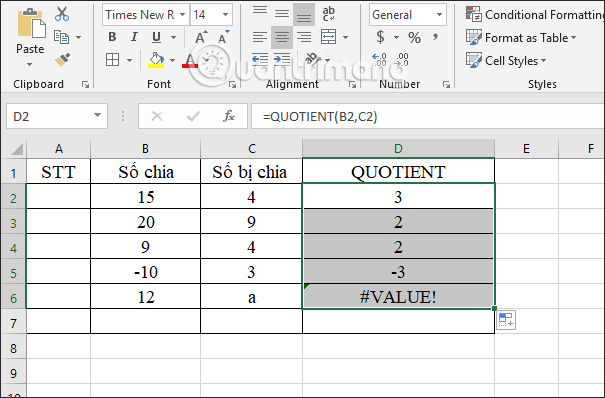Increase decimal places icon

(x=380, y=60)
